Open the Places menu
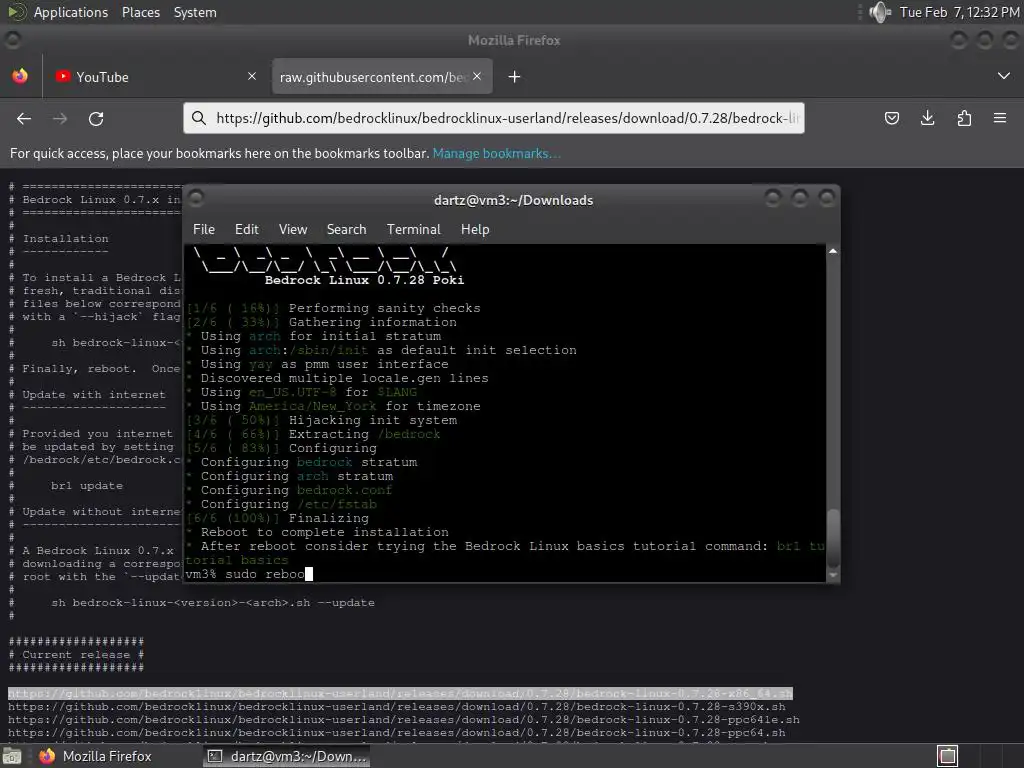 (x=140, y=12)
